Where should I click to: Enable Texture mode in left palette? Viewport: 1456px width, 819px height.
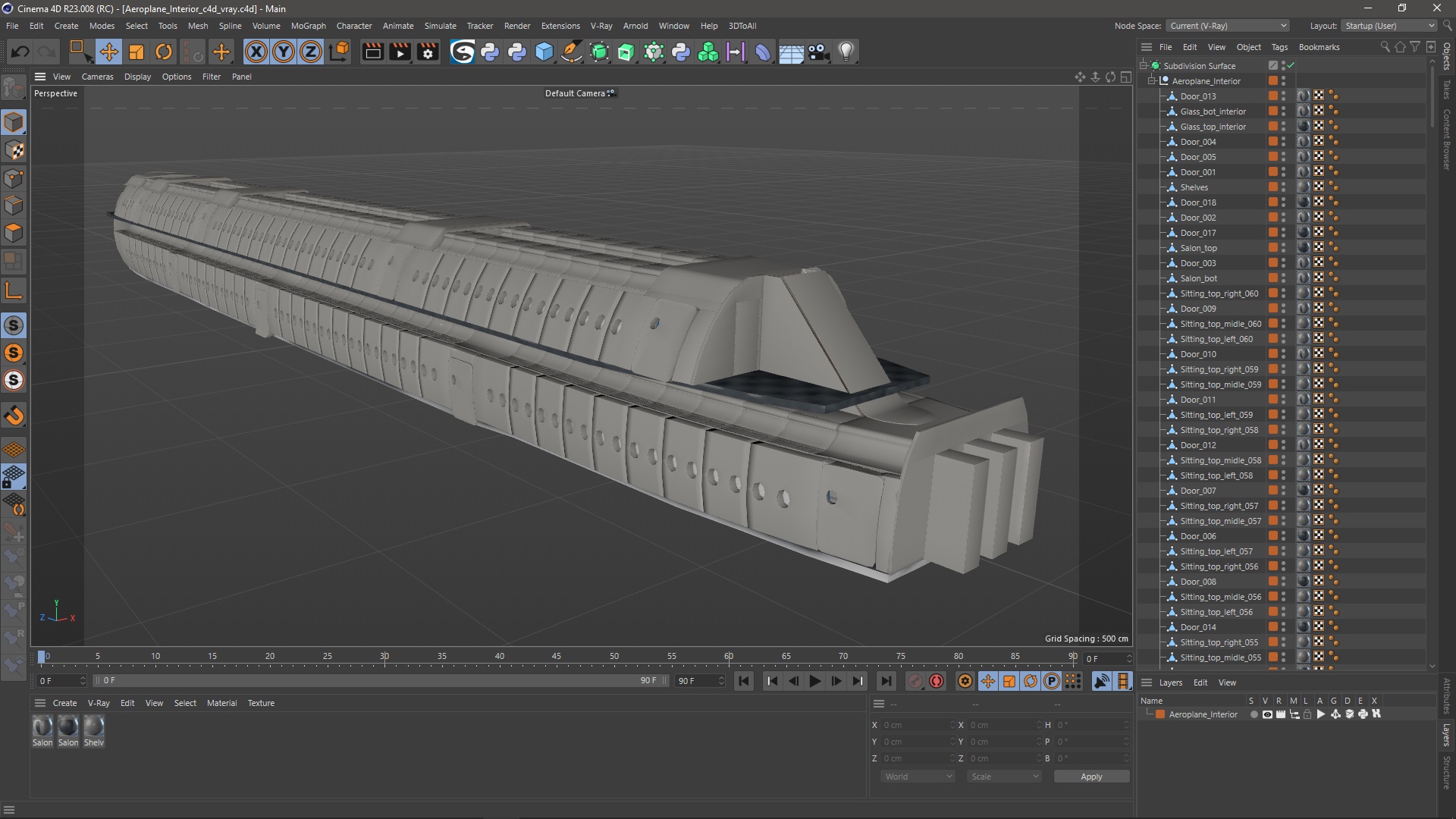[x=14, y=150]
